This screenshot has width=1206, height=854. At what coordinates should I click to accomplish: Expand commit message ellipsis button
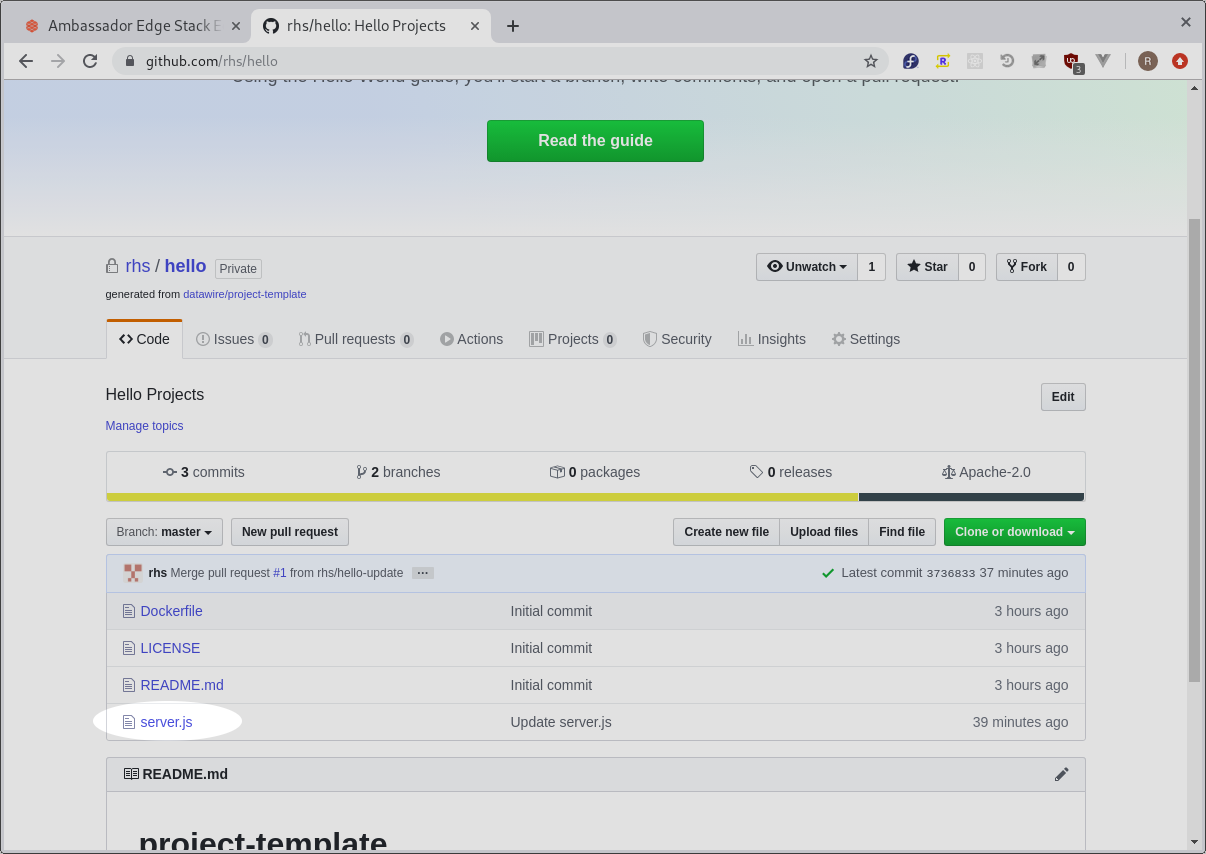coord(422,573)
